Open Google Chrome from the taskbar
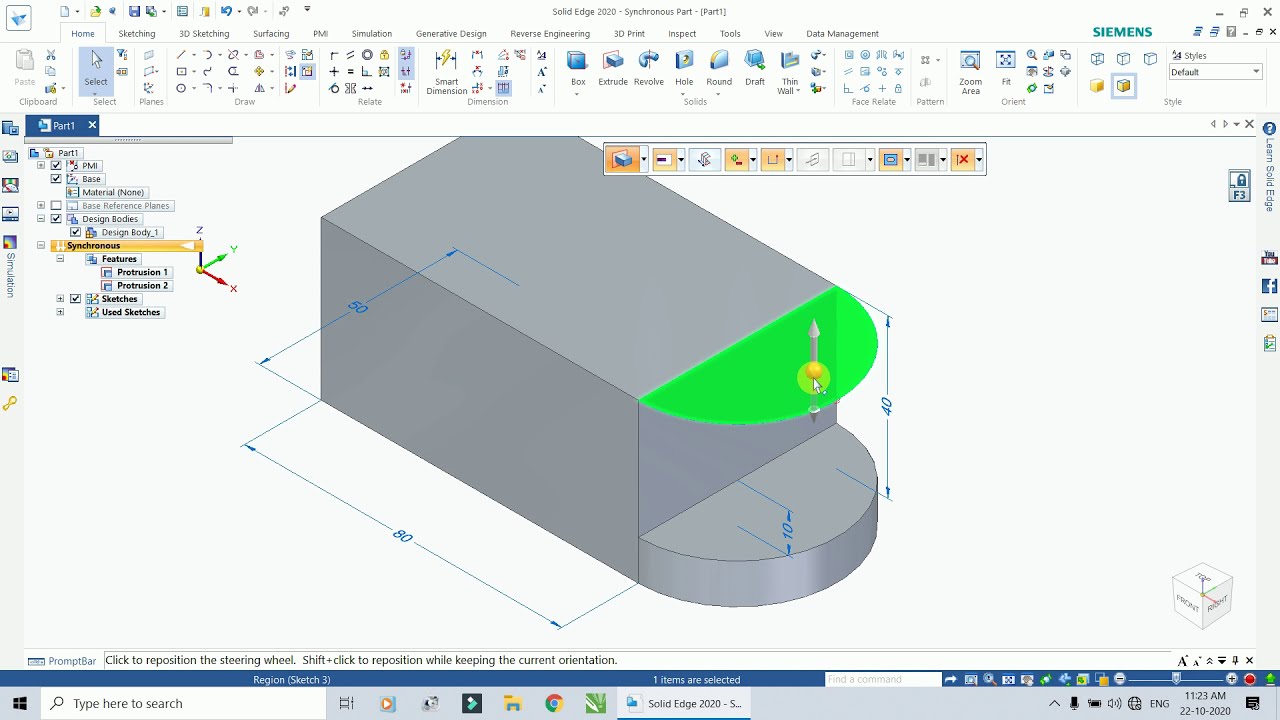 pyautogui.click(x=554, y=703)
